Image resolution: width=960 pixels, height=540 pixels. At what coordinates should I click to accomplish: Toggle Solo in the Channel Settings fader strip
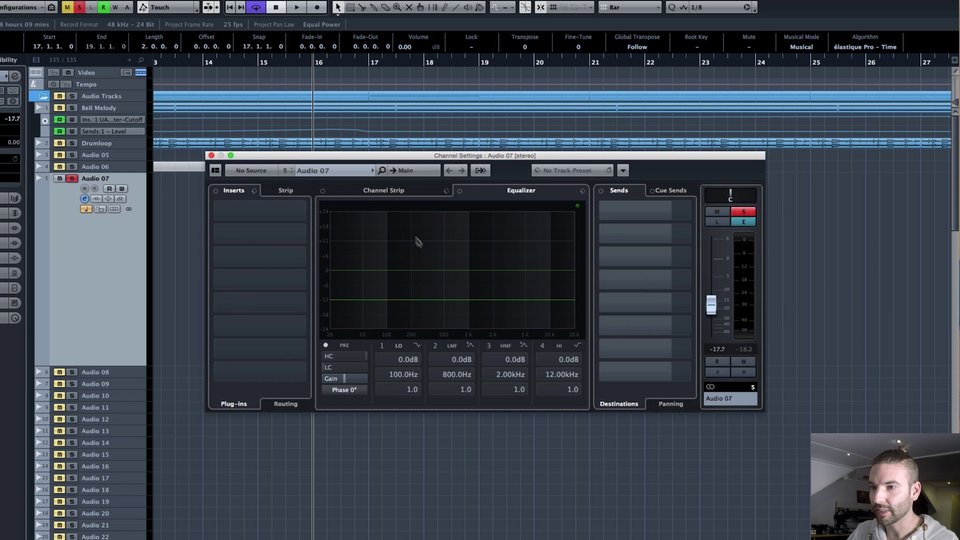pos(743,211)
